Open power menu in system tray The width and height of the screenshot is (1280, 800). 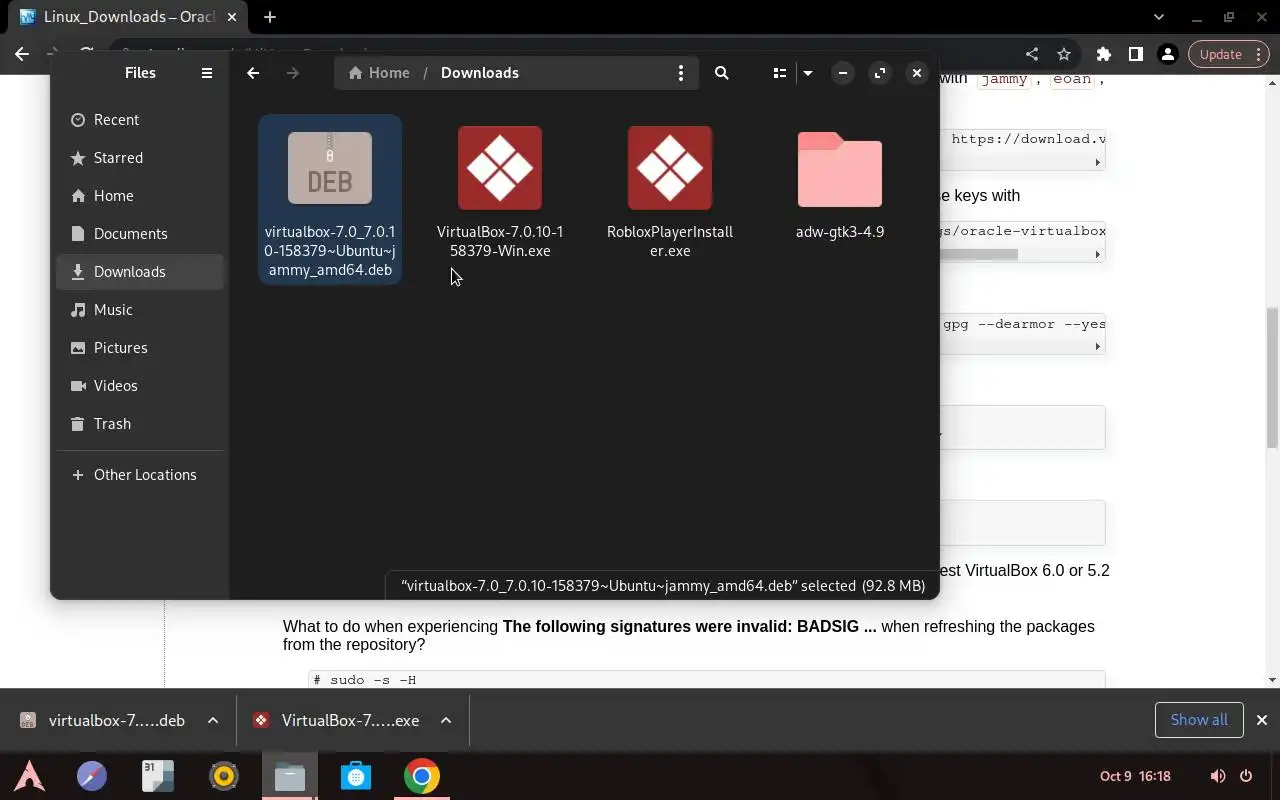(1246, 776)
